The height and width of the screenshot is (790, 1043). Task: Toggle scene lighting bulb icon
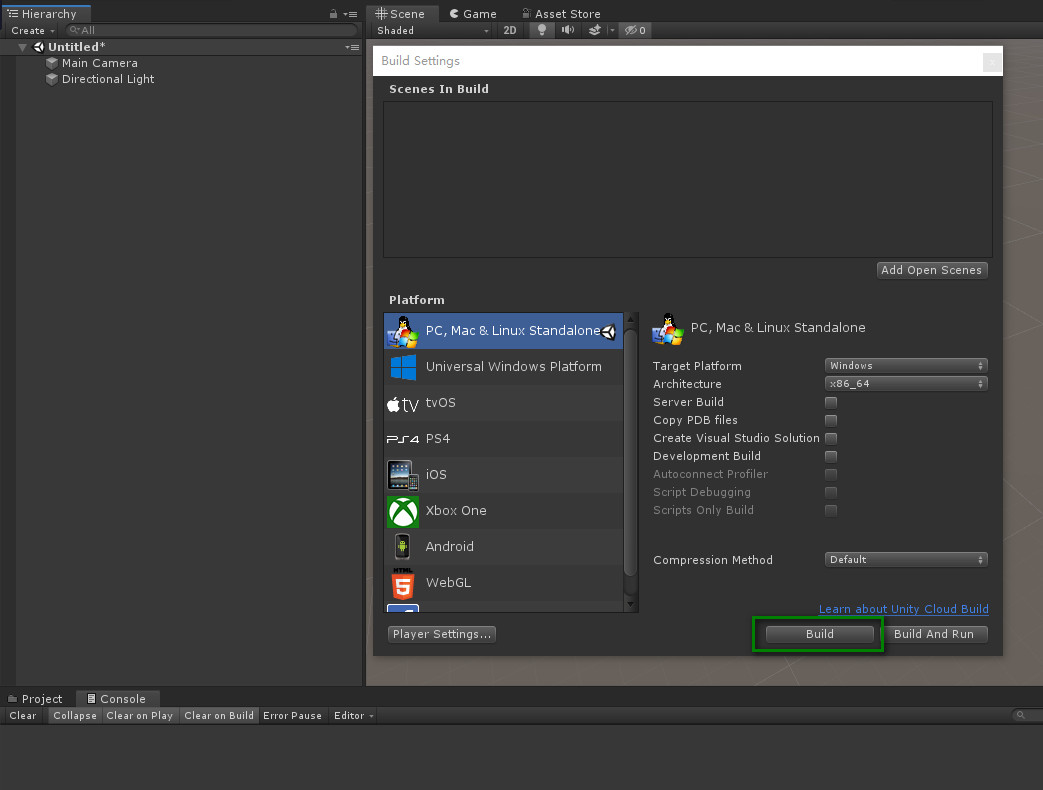pos(541,30)
